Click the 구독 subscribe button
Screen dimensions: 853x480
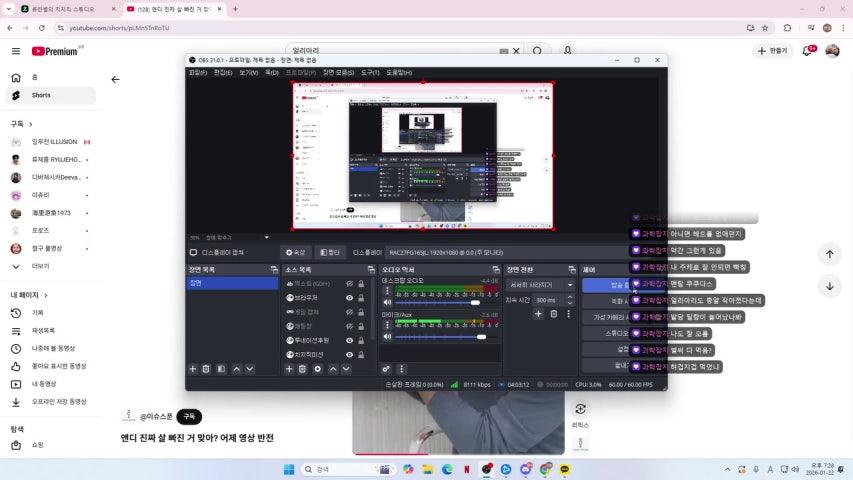click(x=190, y=416)
